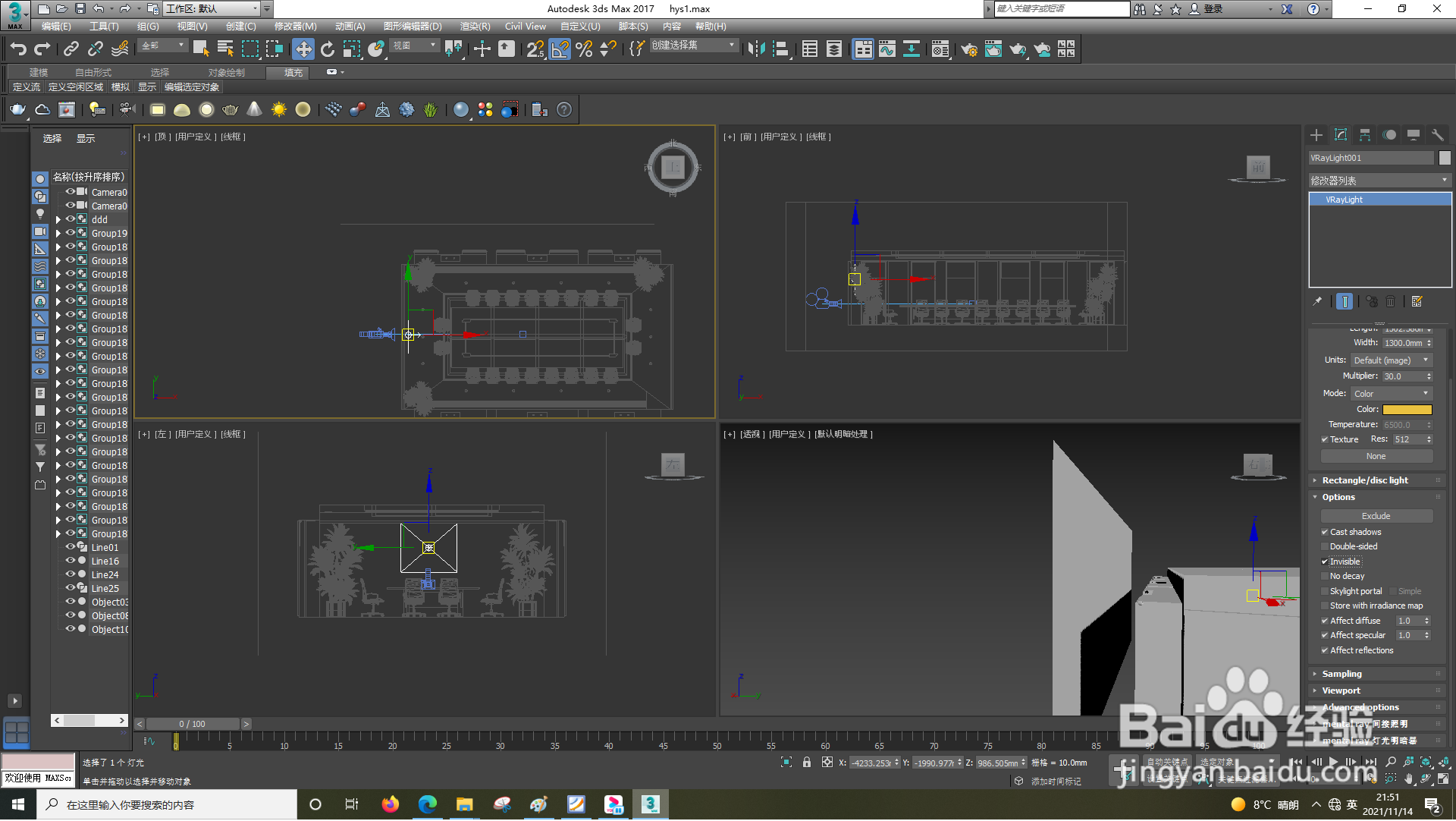Open the Create panel plus icon

pyautogui.click(x=1316, y=135)
